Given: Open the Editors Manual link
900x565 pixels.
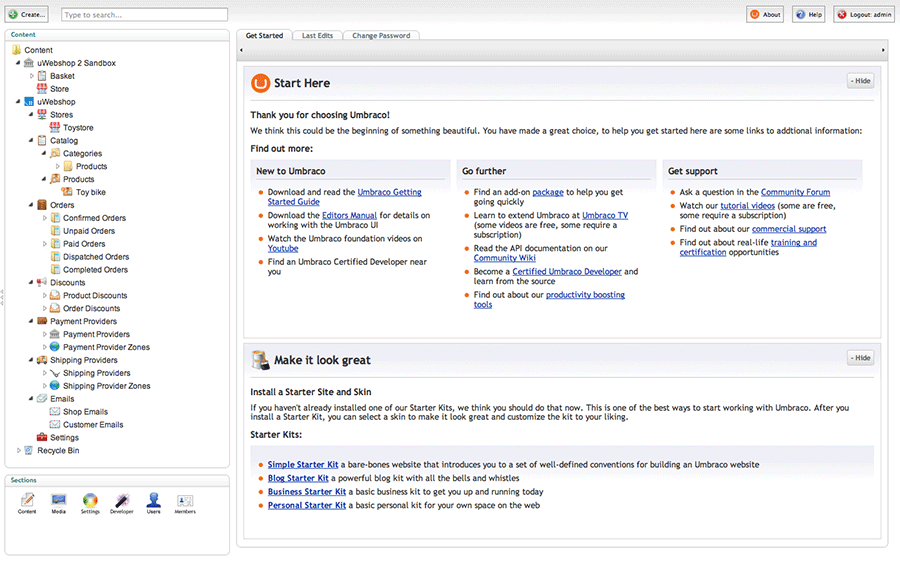Looking at the screenshot, I should (349, 215).
